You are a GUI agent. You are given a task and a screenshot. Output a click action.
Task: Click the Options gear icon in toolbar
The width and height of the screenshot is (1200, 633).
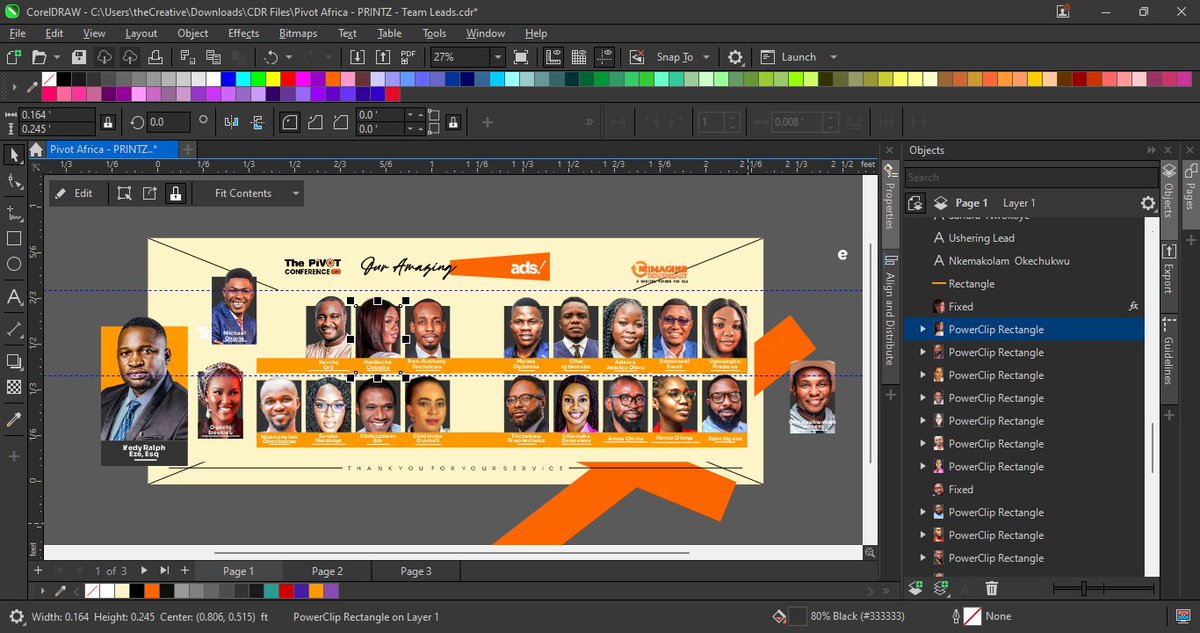(x=735, y=57)
